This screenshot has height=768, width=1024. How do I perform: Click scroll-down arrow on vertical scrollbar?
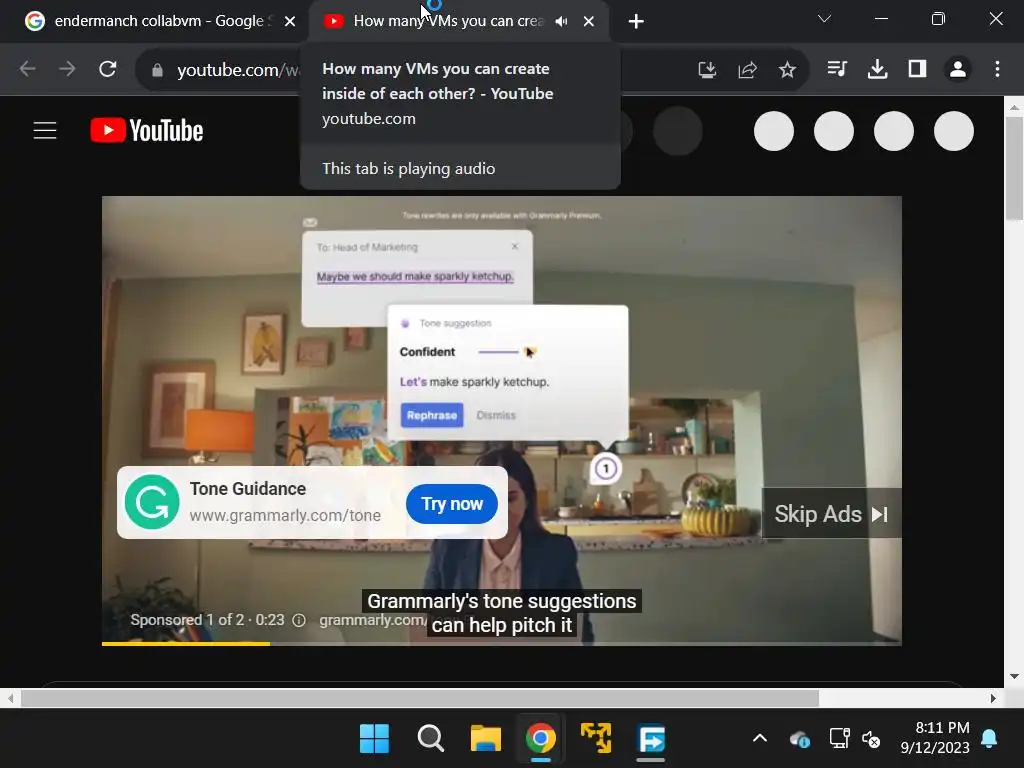pos(1014,677)
